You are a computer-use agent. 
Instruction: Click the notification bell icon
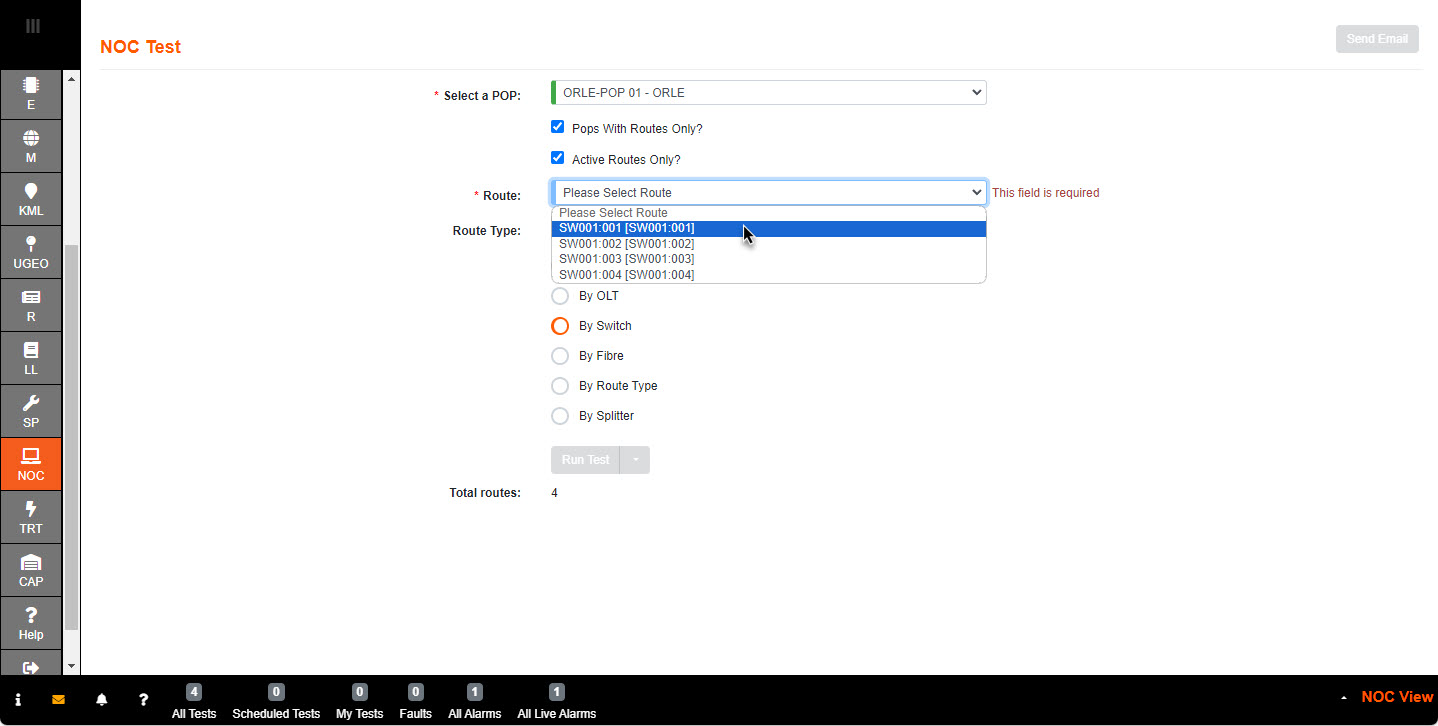coord(101,700)
